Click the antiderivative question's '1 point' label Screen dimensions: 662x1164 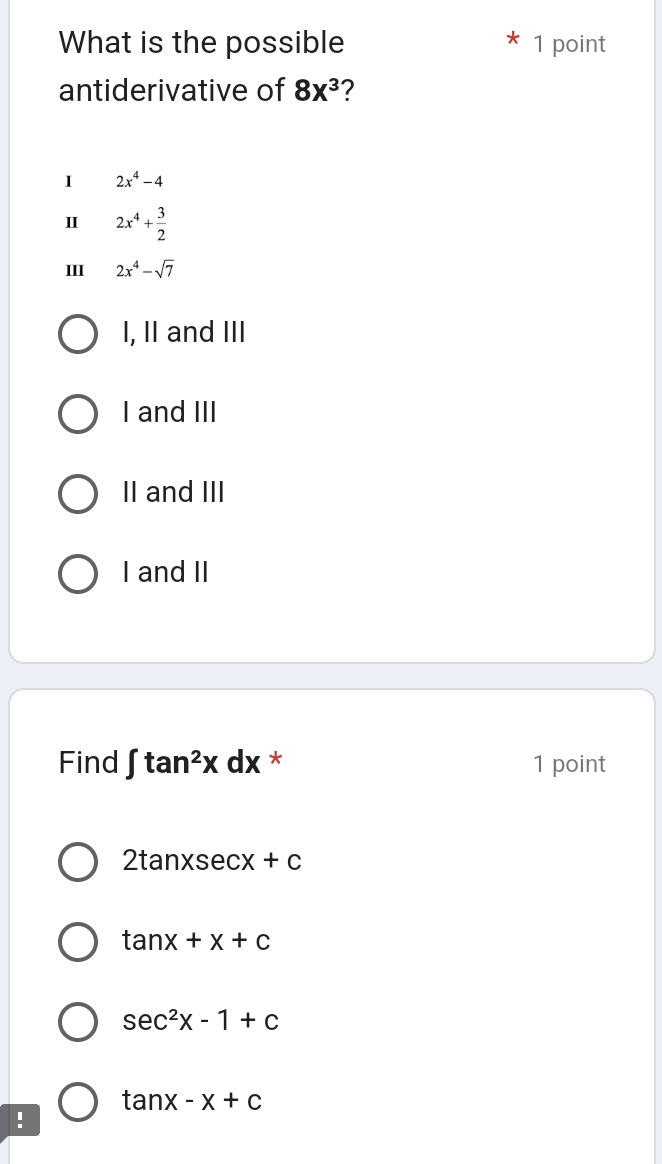[569, 44]
